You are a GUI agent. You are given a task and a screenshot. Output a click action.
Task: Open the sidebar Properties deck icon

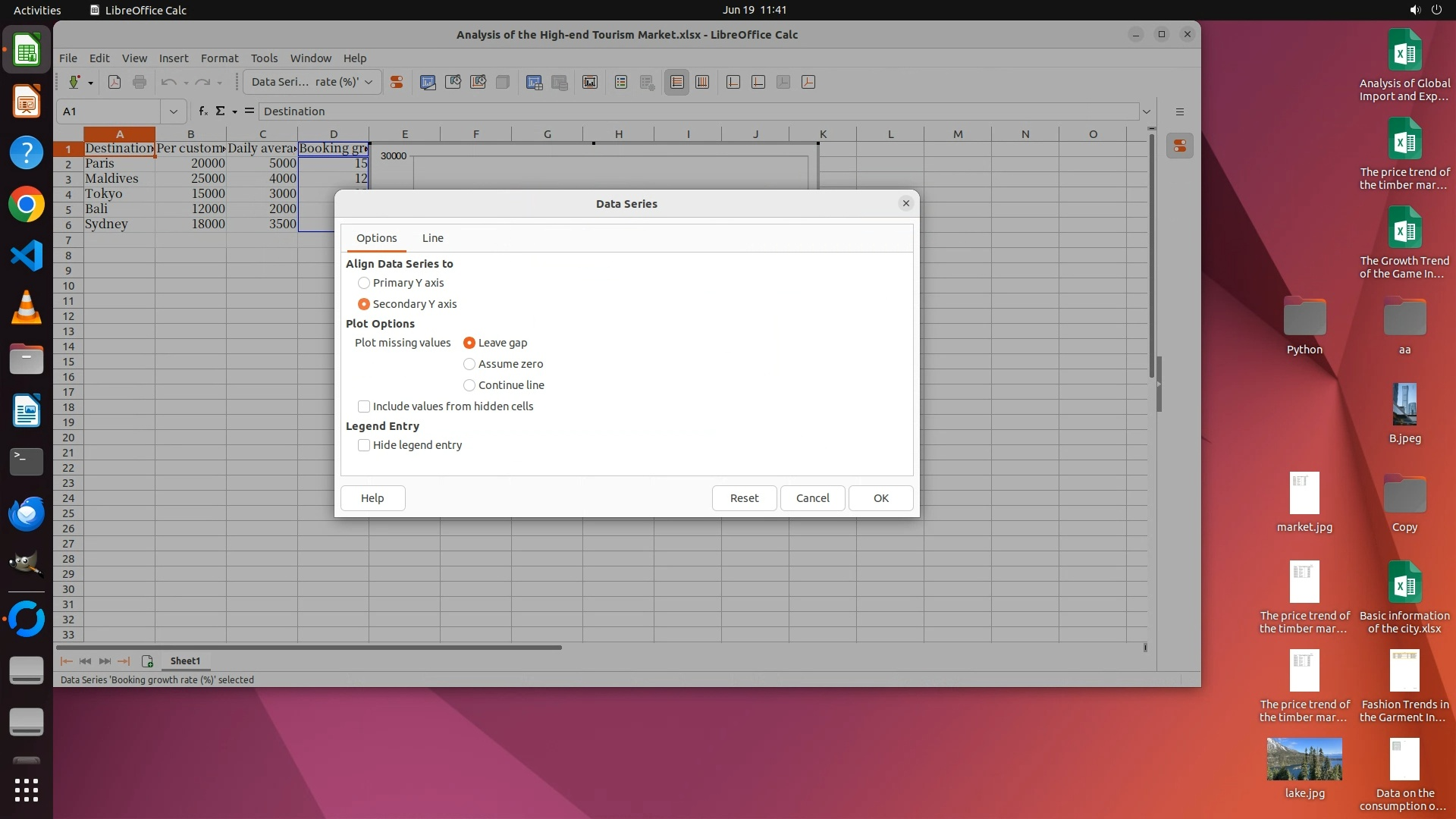[1180, 146]
